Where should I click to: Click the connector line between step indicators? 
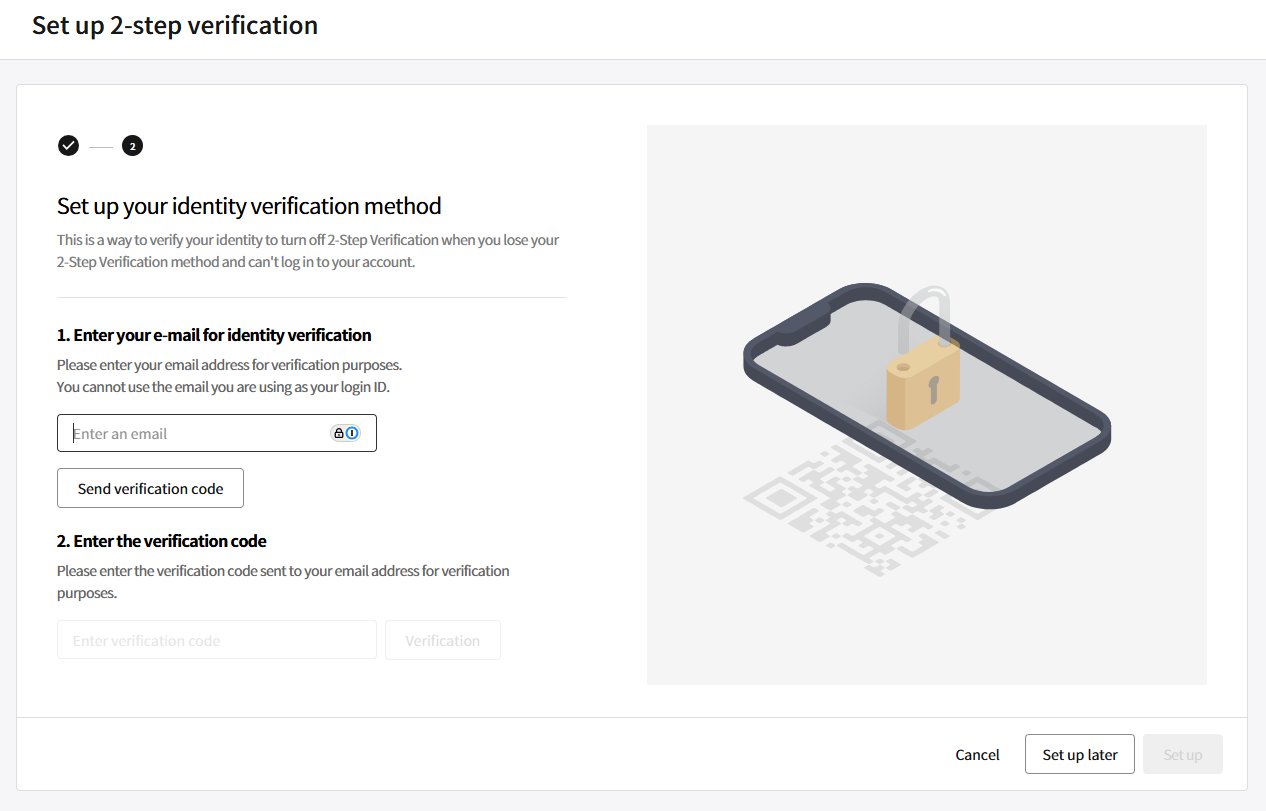[100, 147]
